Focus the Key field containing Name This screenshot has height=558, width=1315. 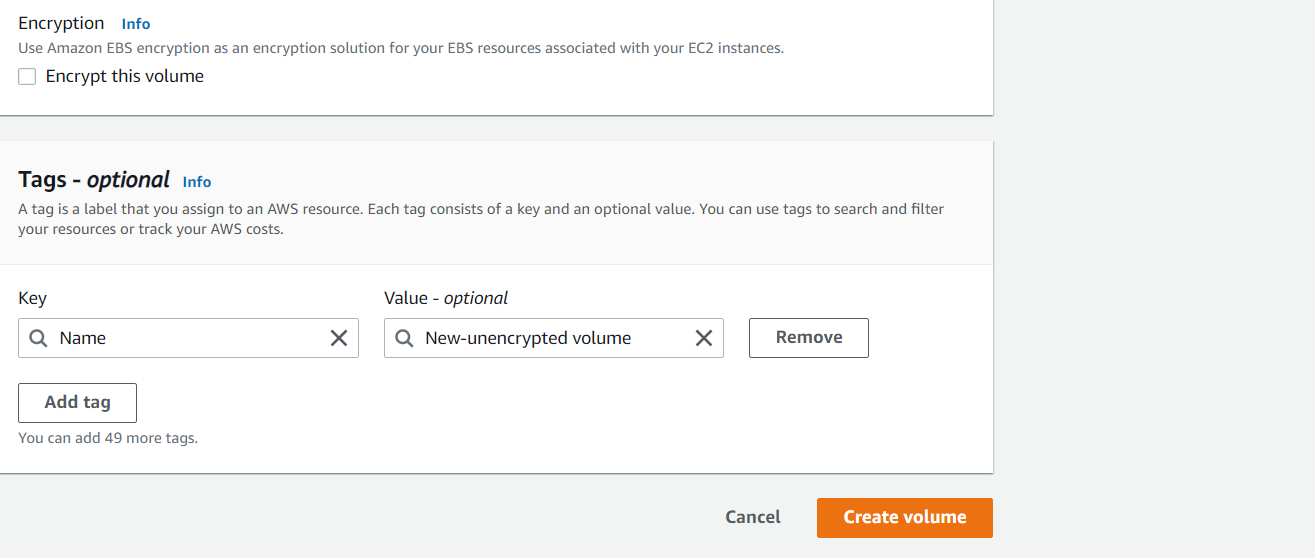pyautogui.click(x=188, y=338)
